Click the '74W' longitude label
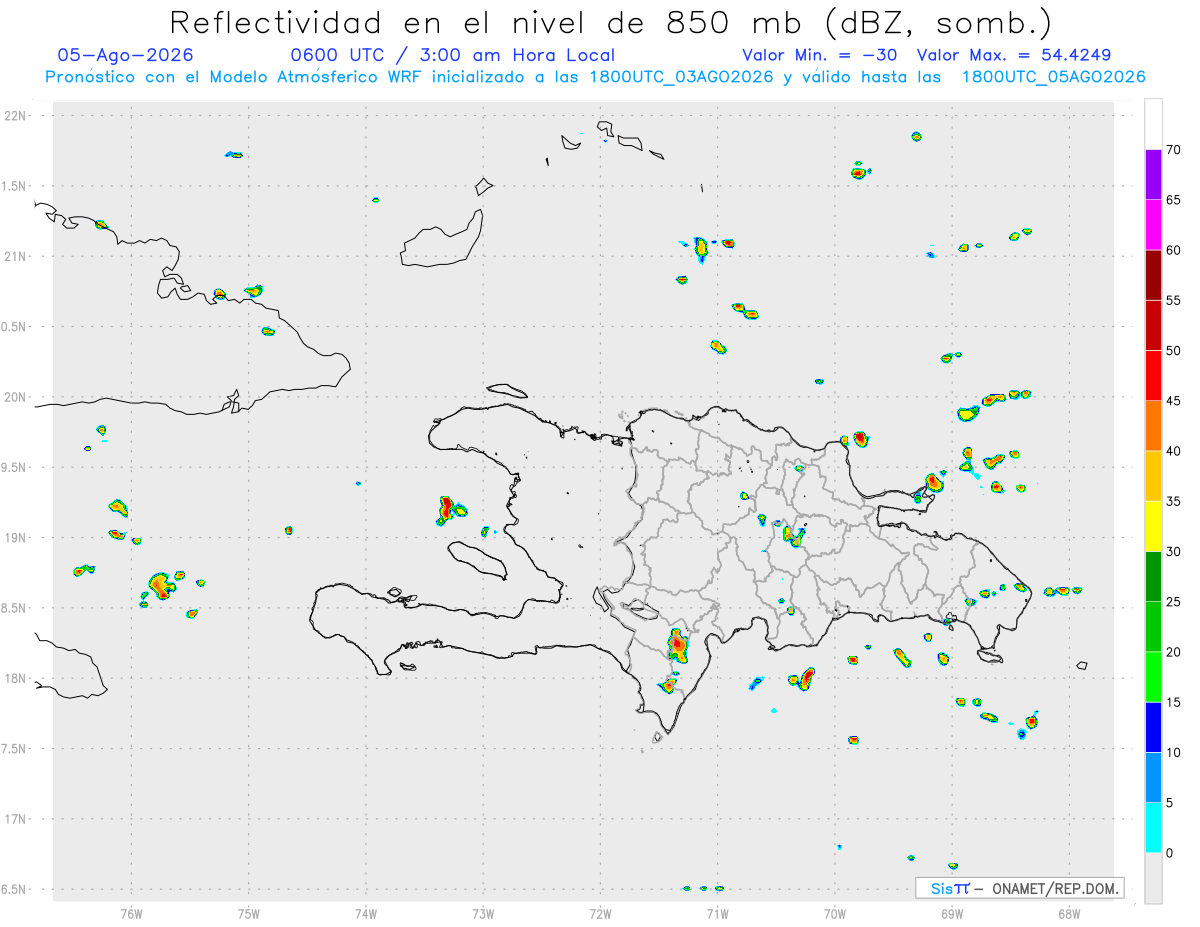The height and width of the screenshot is (927, 1200). tap(366, 912)
